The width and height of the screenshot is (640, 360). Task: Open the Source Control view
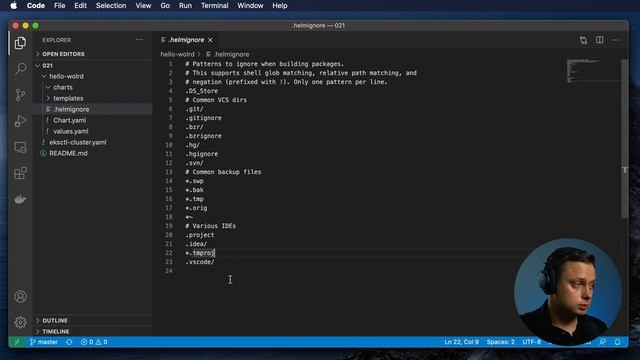(x=20, y=95)
